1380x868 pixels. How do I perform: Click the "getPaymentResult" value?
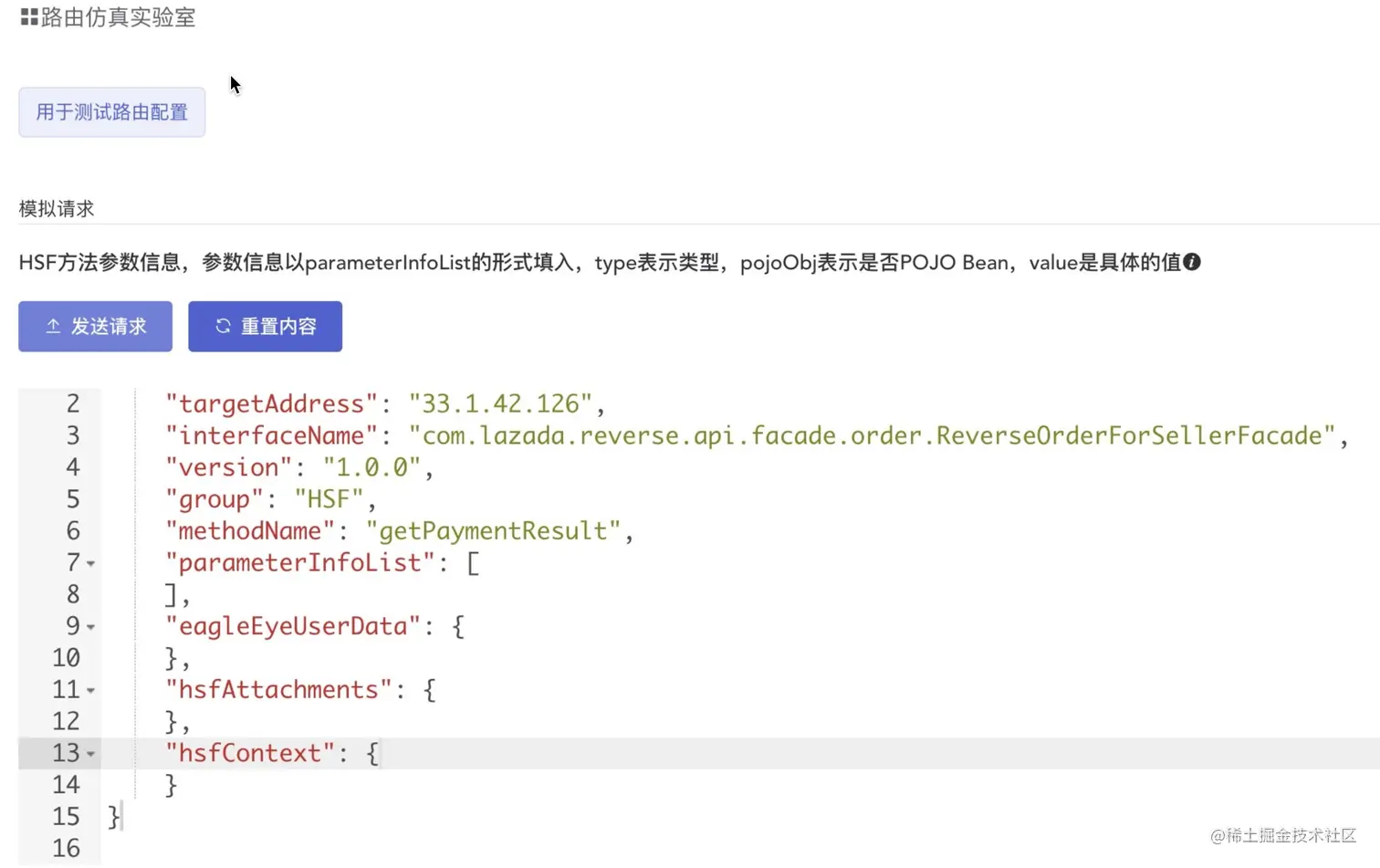(493, 530)
